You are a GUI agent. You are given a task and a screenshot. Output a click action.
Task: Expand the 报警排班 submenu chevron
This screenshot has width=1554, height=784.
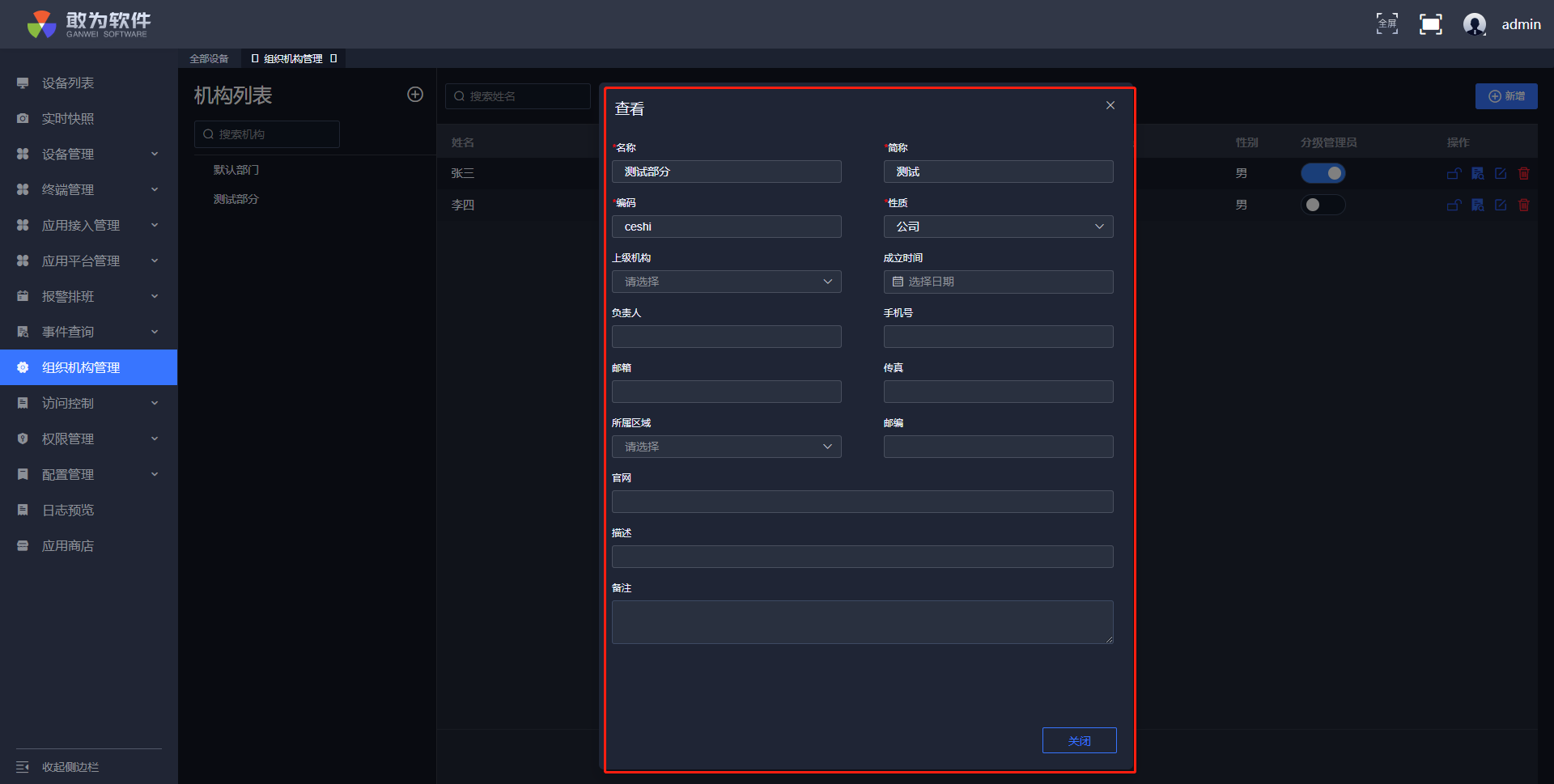click(155, 296)
